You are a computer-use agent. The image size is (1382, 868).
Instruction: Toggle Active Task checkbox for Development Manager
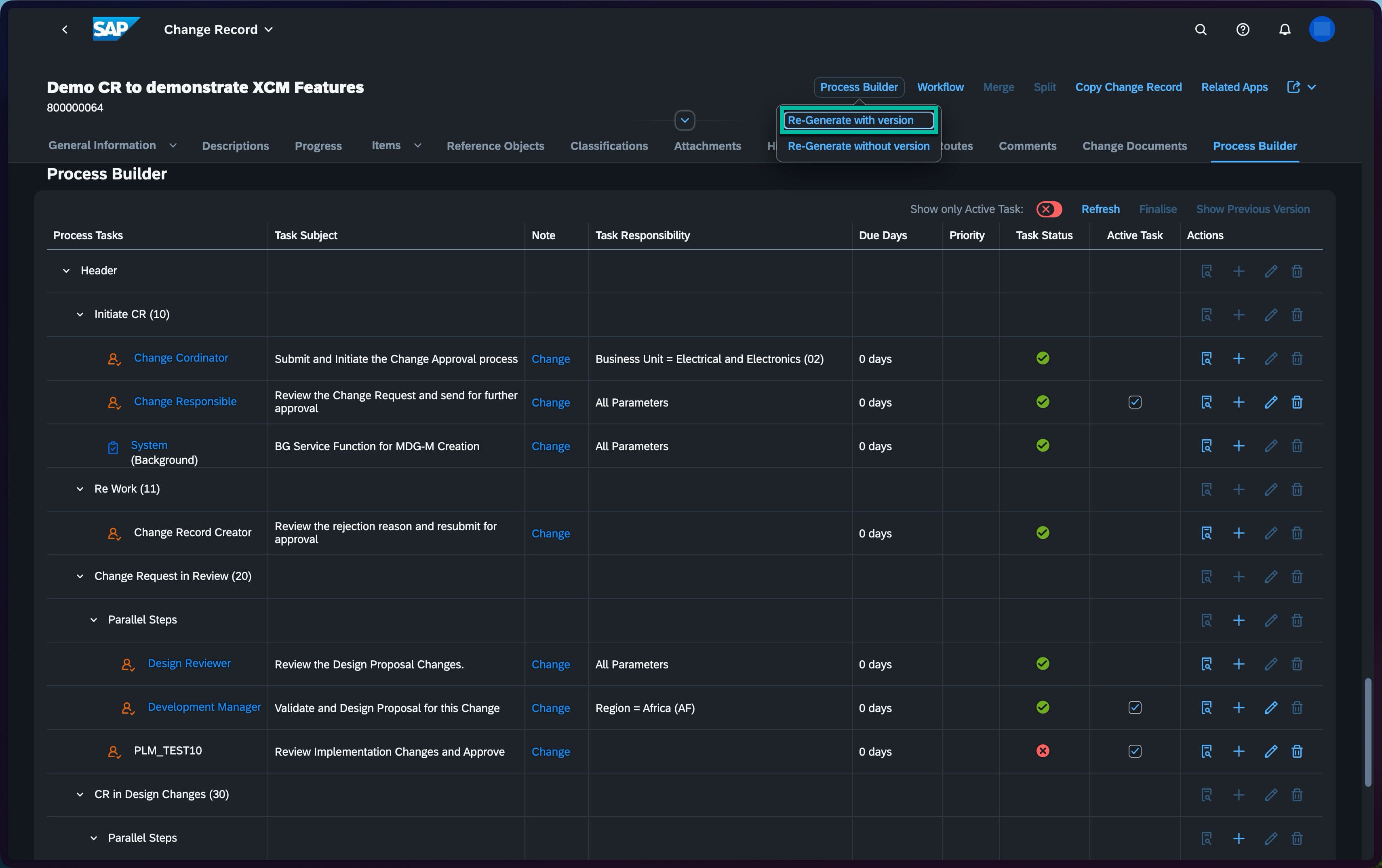[1135, 707]
